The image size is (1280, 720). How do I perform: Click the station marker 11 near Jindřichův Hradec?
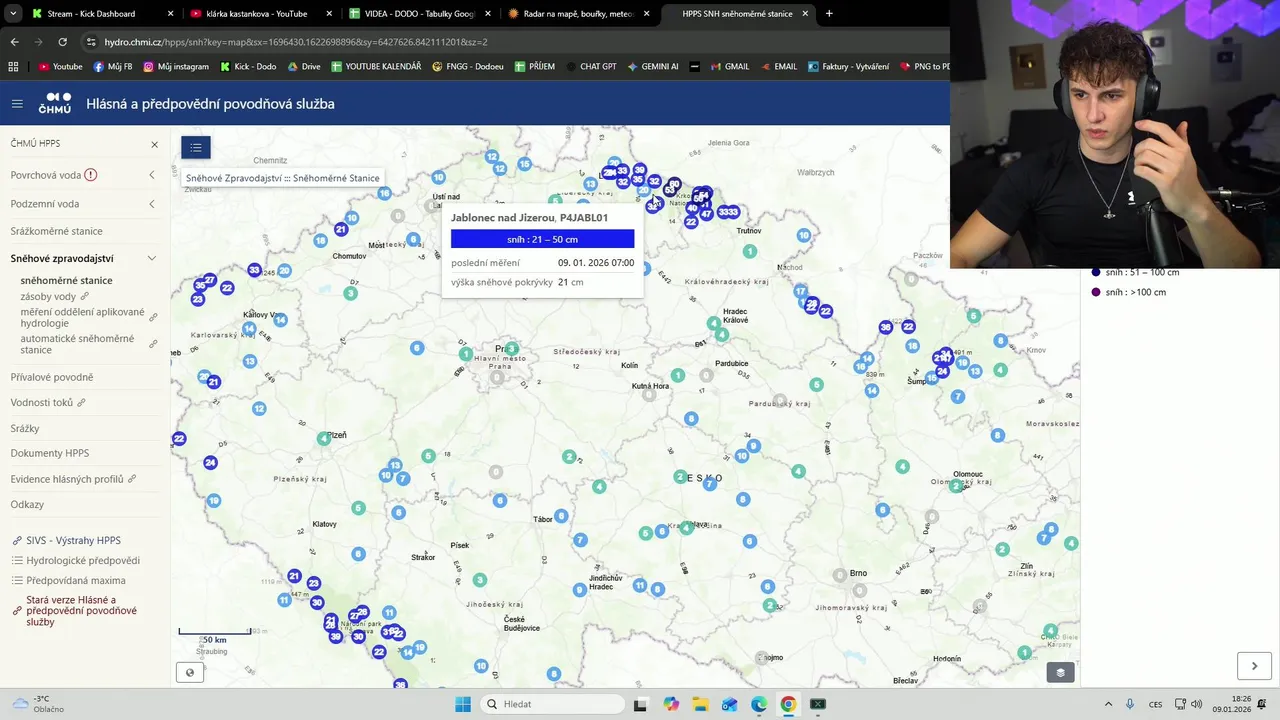[x=639, y=585]
